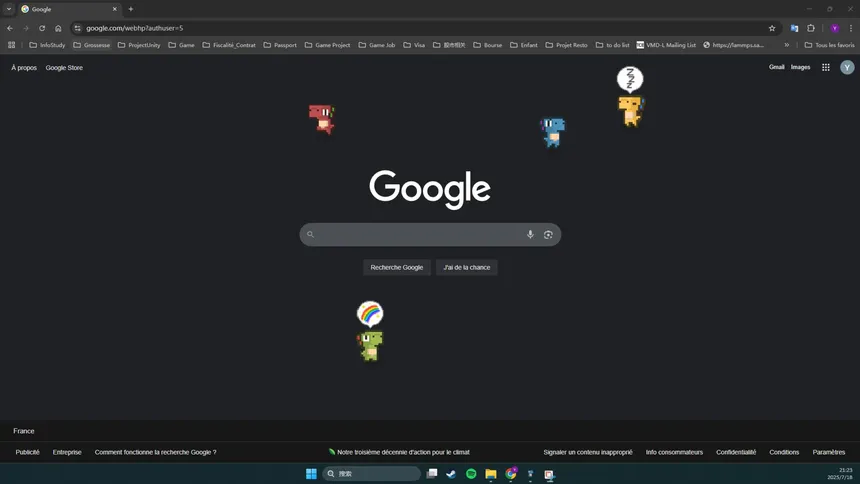Open the Publicité footer link

pyautogui.click(x=27, y=452)
